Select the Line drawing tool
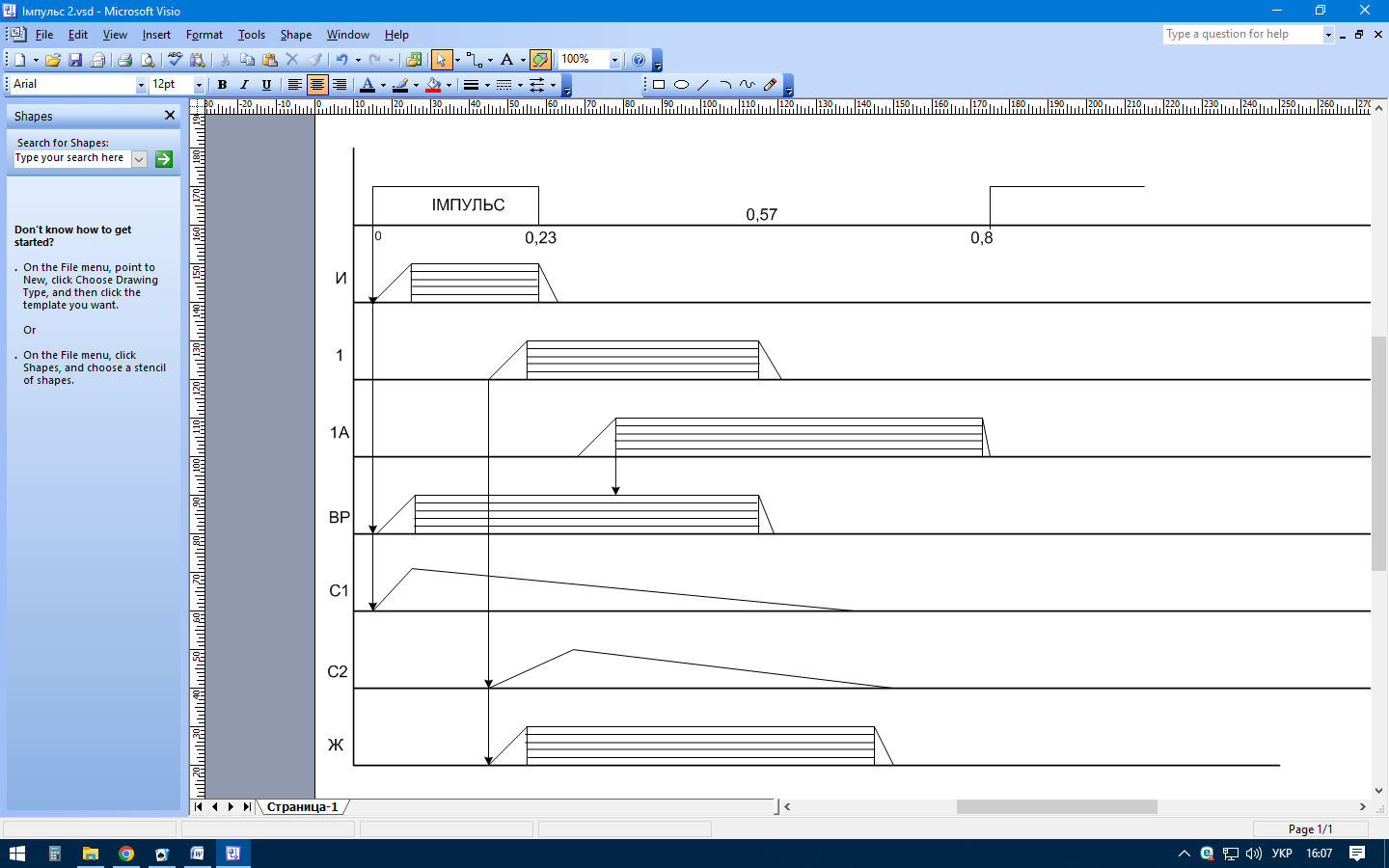Screen dimensions: 1389x868 [703, 85]
